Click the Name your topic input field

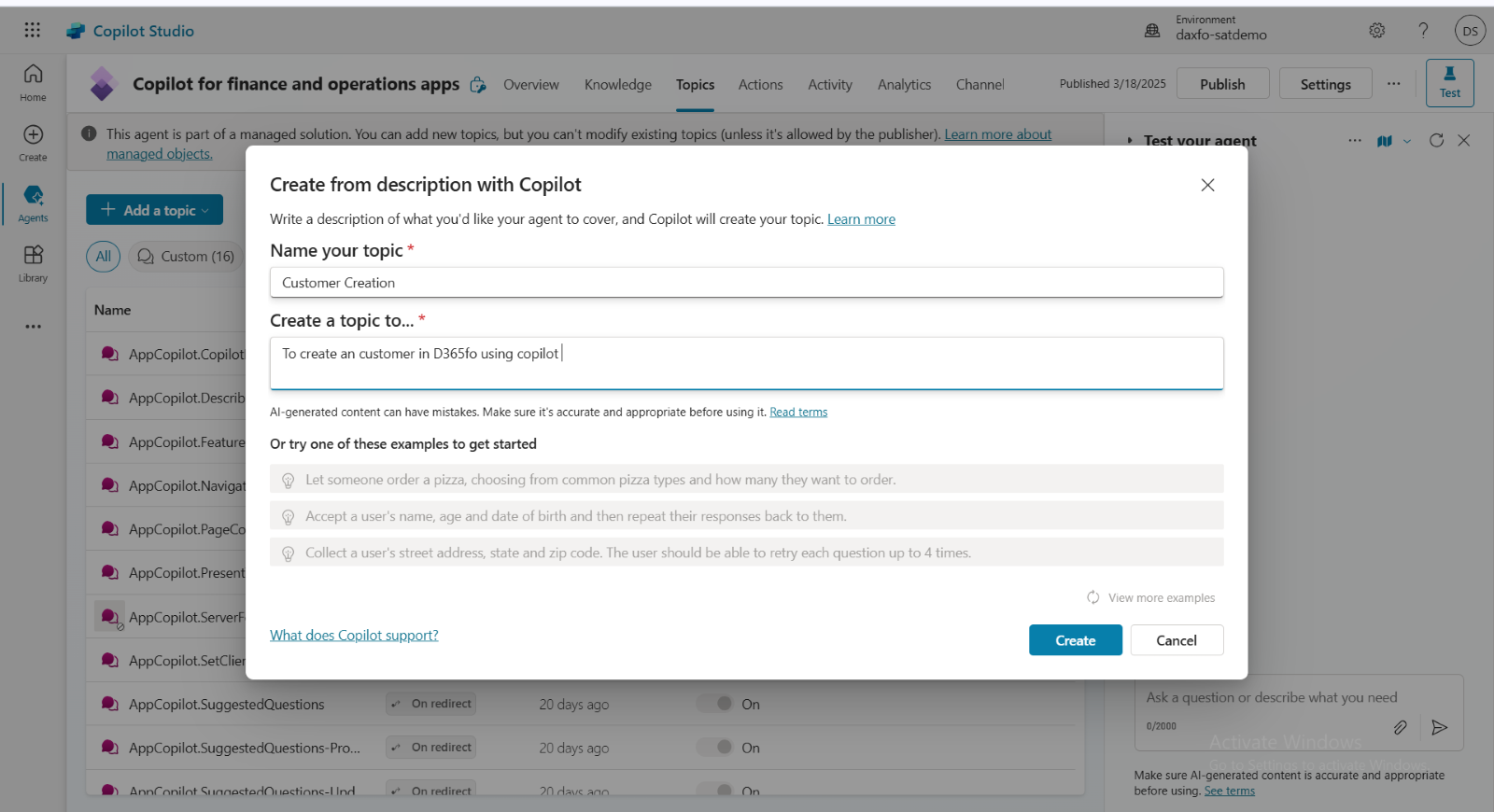tap(746, 283)
